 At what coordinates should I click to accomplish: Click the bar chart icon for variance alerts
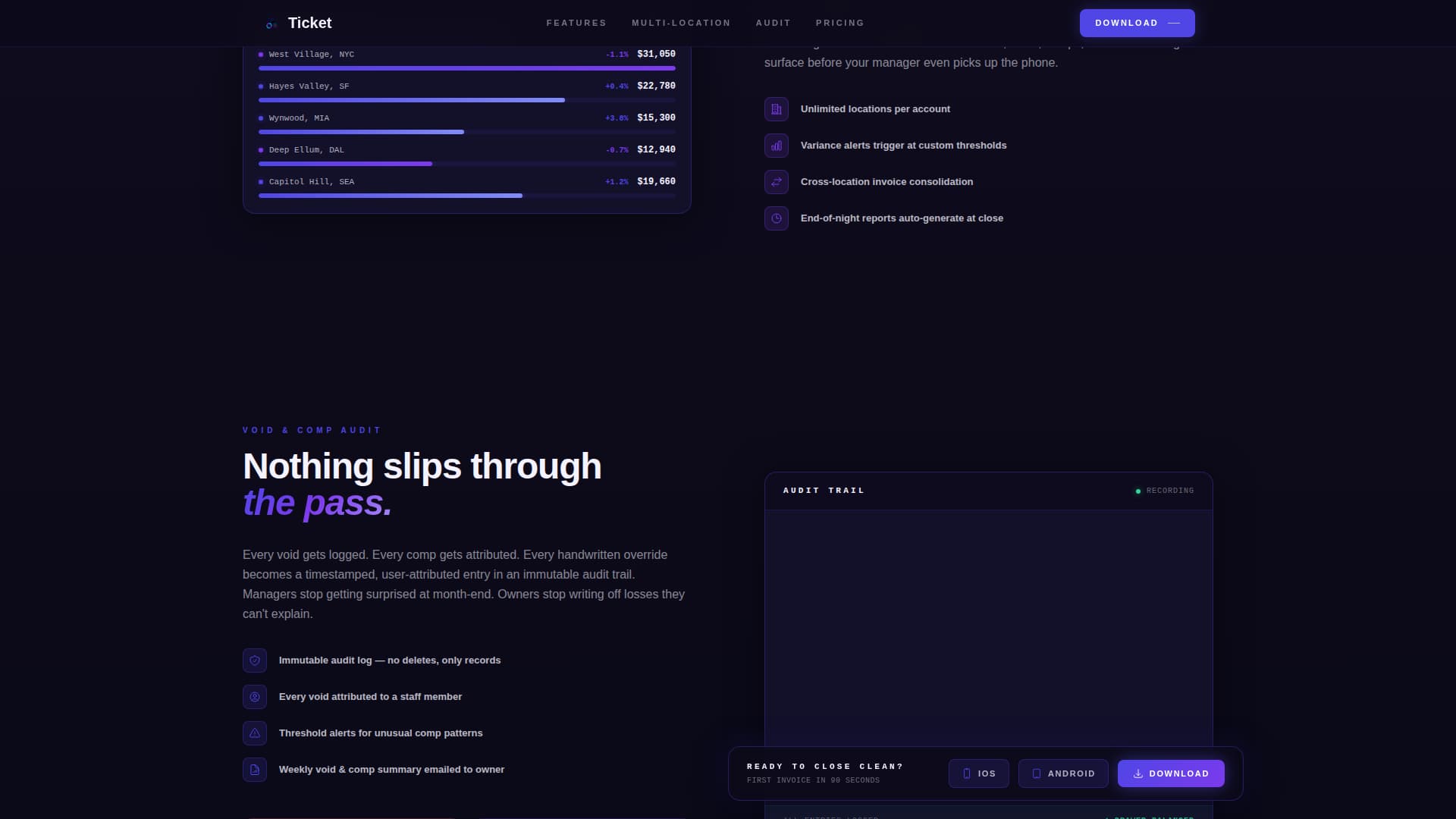[x=777, y=146]
